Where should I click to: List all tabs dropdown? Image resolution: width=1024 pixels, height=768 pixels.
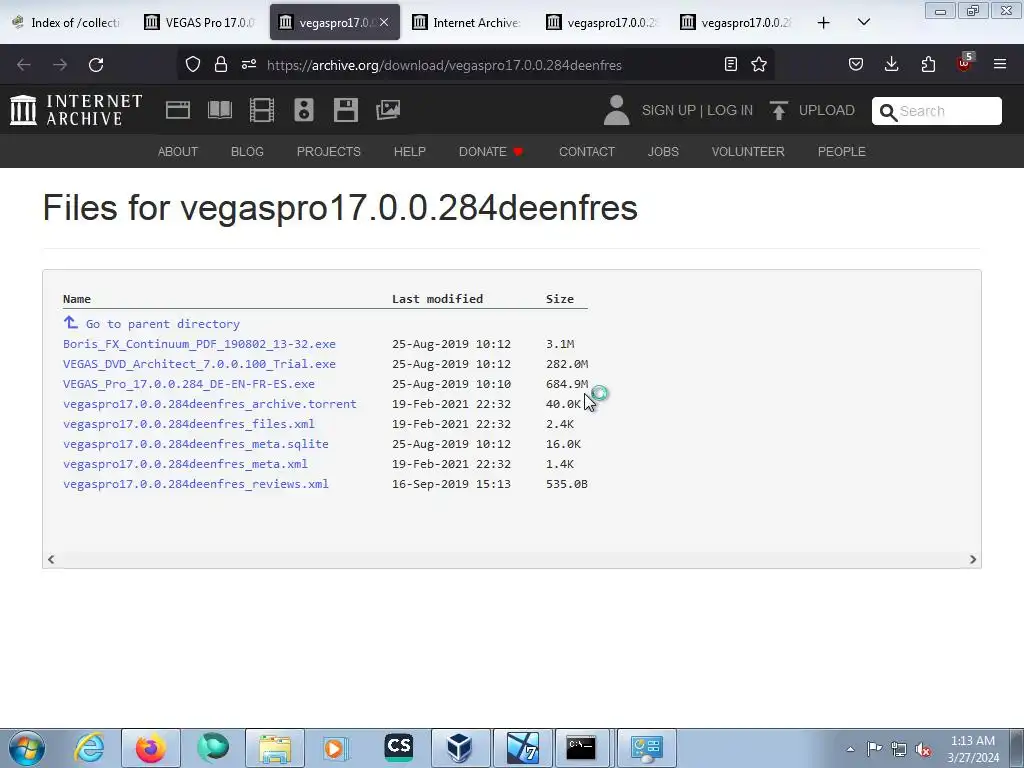(863, 22)
